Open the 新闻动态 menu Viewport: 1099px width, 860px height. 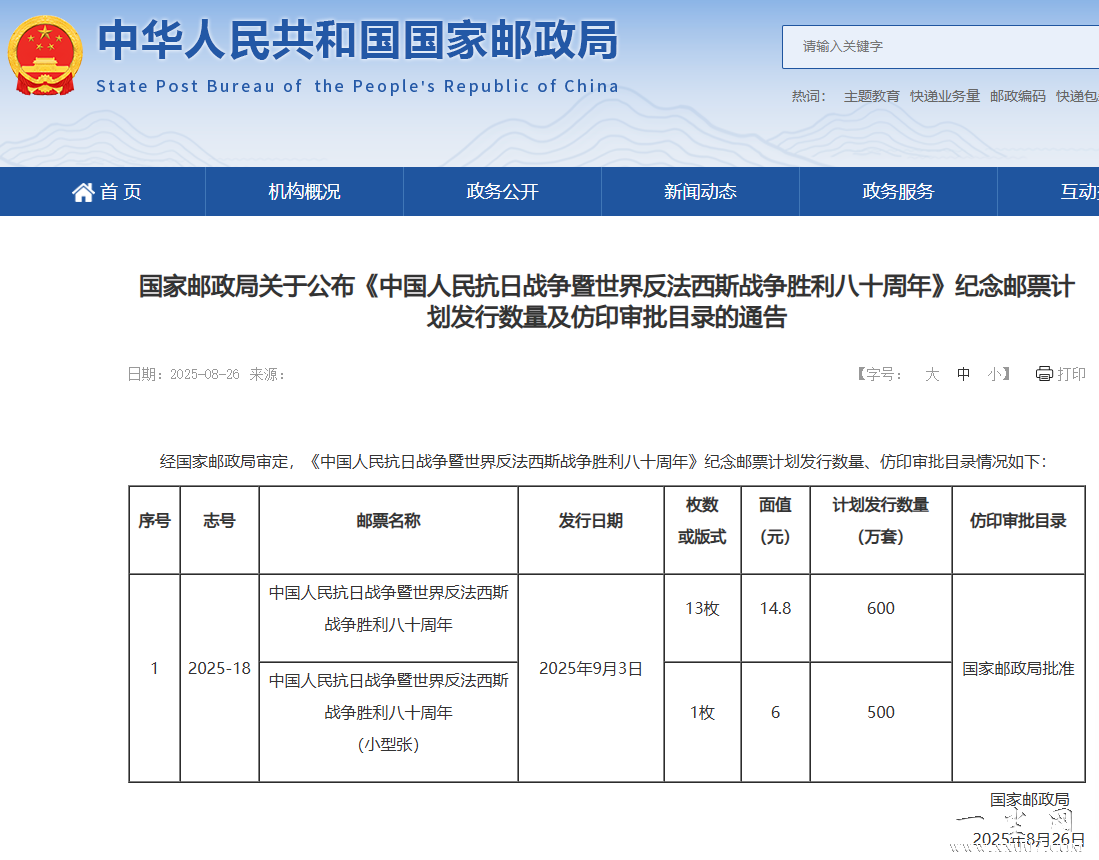coord(700,191)
